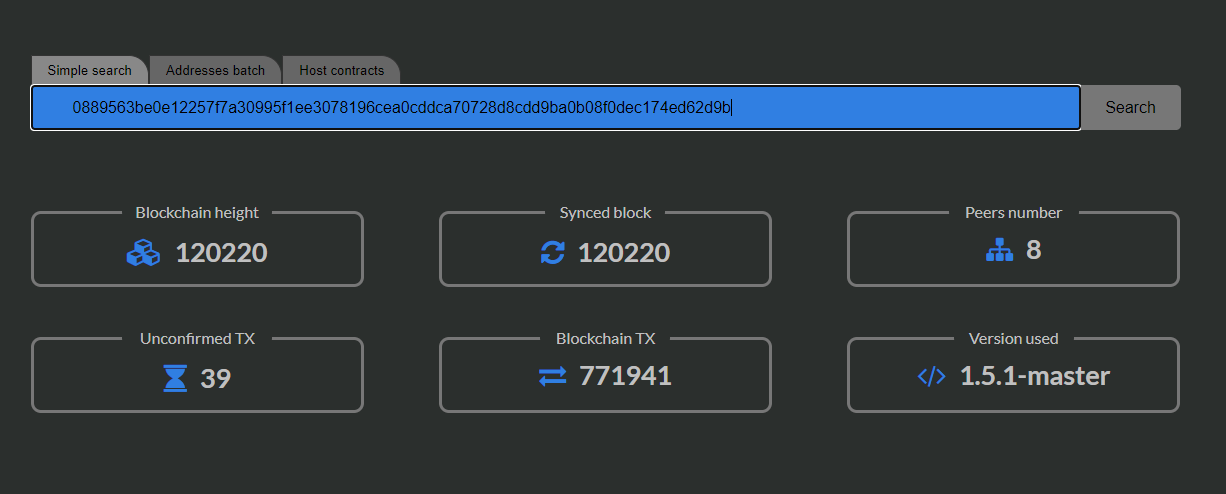Click the Blockchain height card label

pos(197,213)
